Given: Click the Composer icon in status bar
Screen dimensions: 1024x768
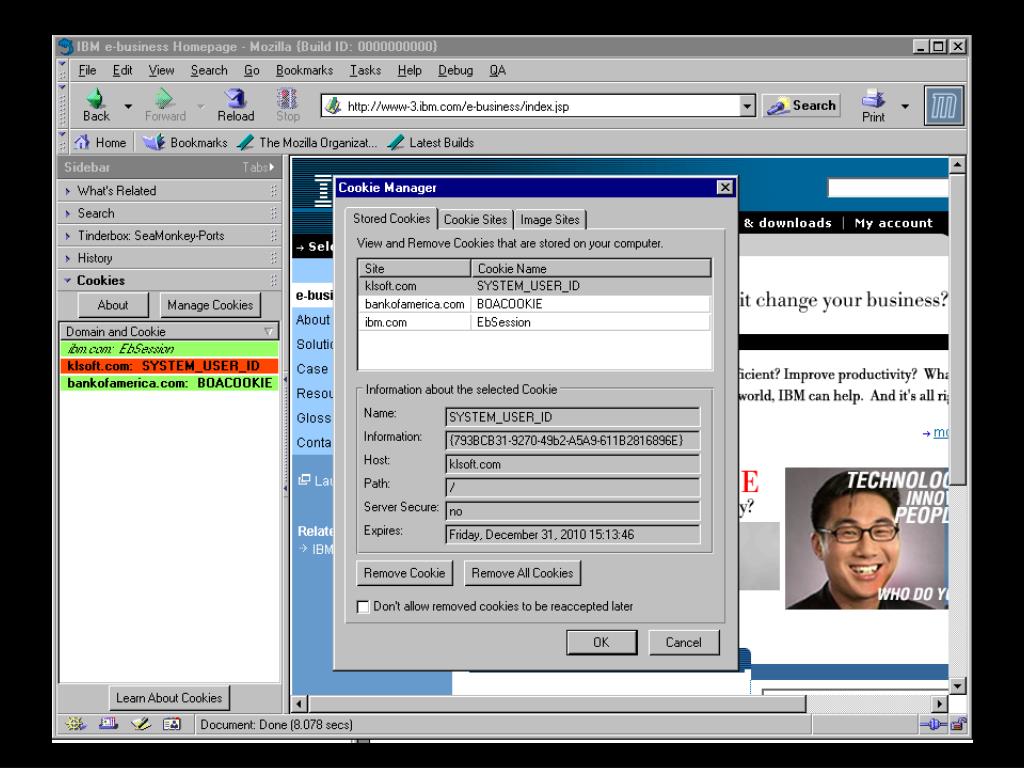Looking at the screenshot, I should [140, 724].
